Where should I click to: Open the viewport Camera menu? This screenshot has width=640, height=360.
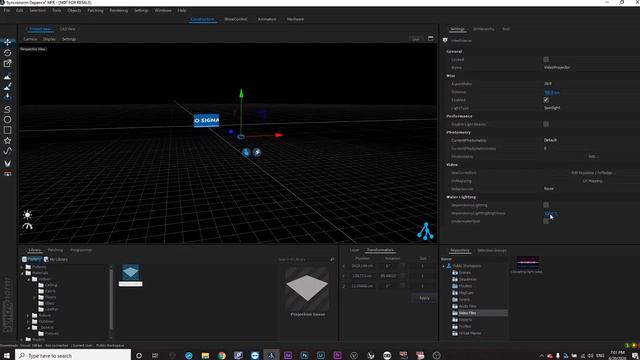tap(30, 39)
